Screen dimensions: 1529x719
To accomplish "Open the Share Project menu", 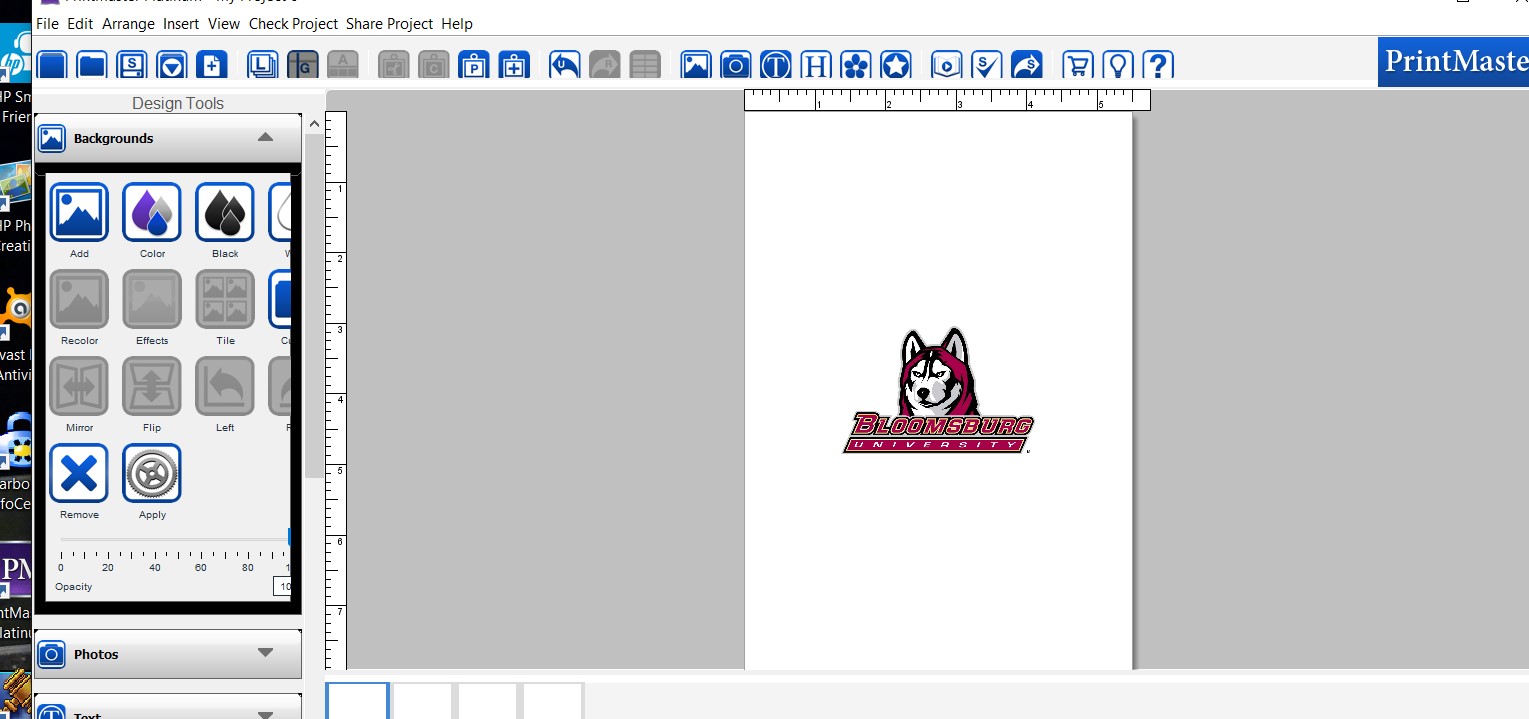I will [x=389, y=23].
